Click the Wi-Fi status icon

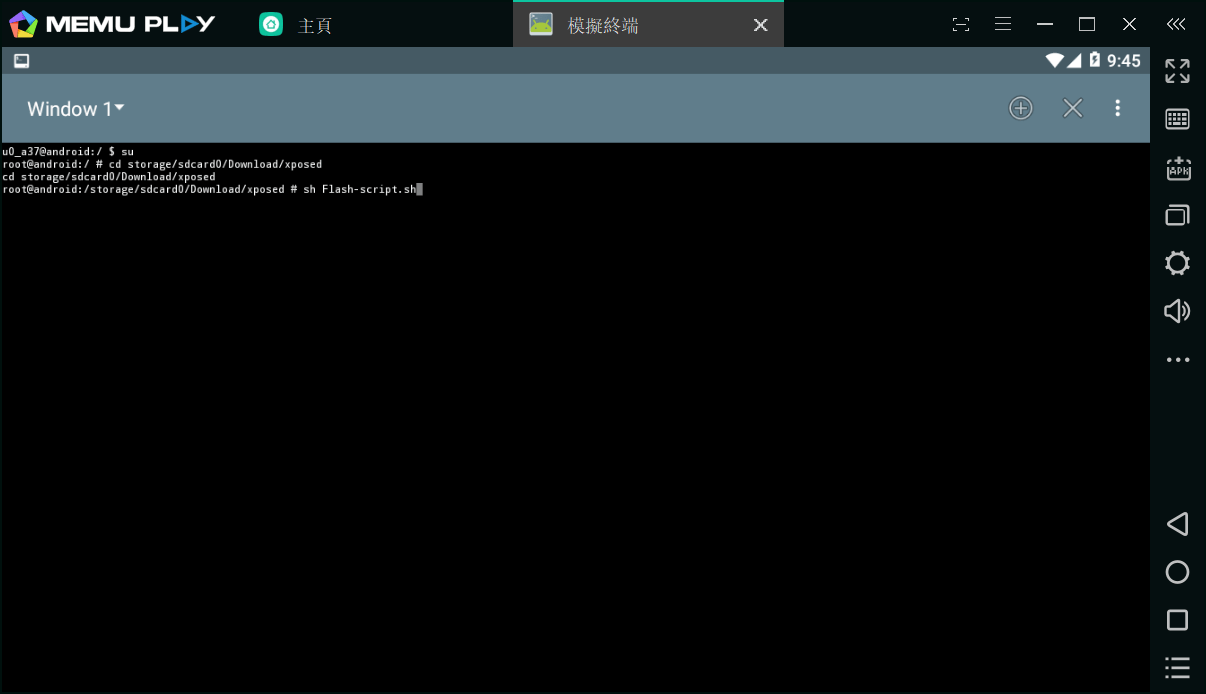(x=1054, y=61)
